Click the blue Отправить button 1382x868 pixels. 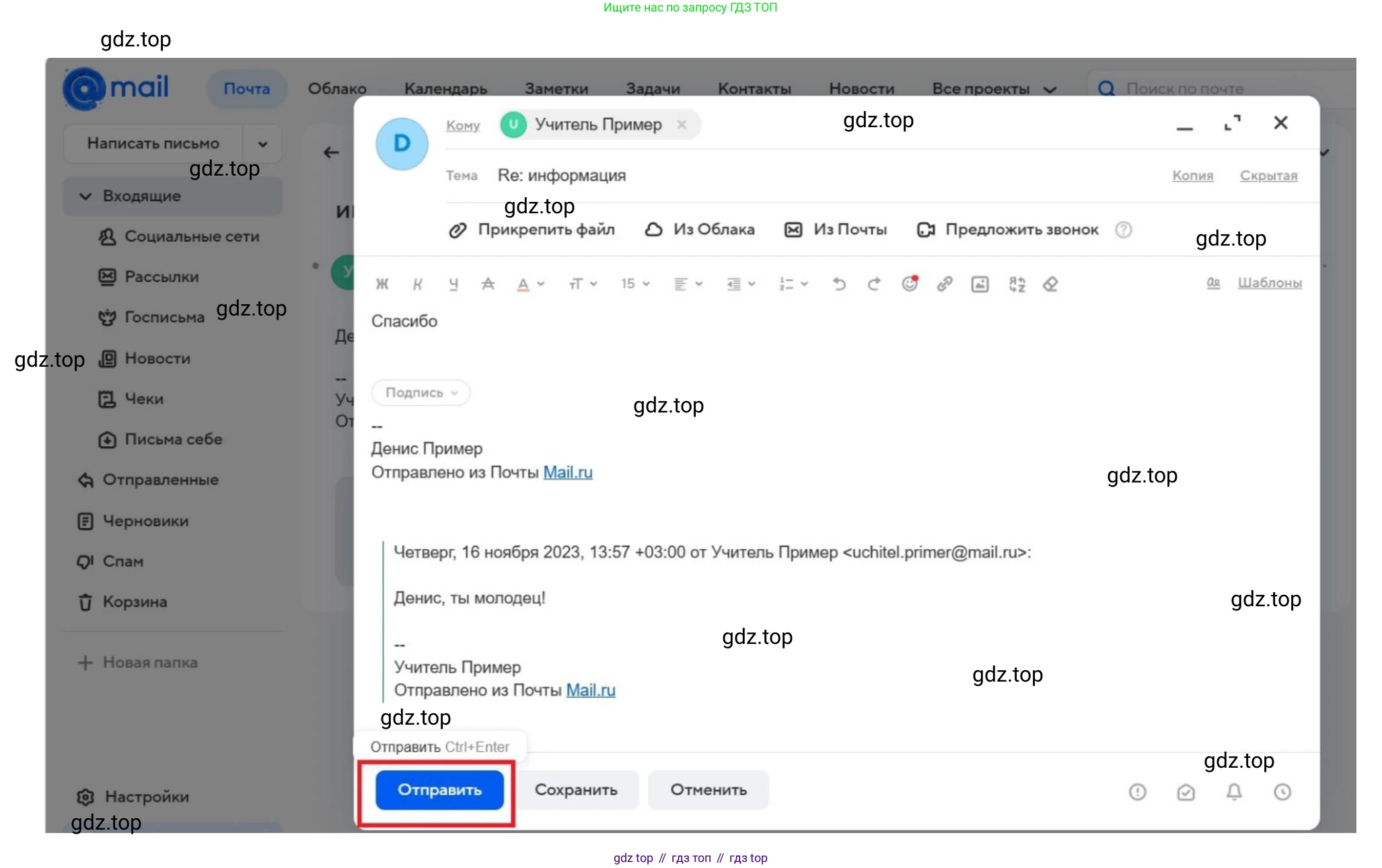[x=439, y=790]
